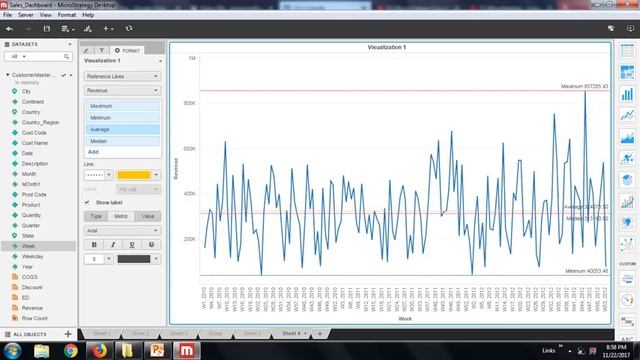
Task: Toggle the Value label button
Action: [x=148, y=216]
